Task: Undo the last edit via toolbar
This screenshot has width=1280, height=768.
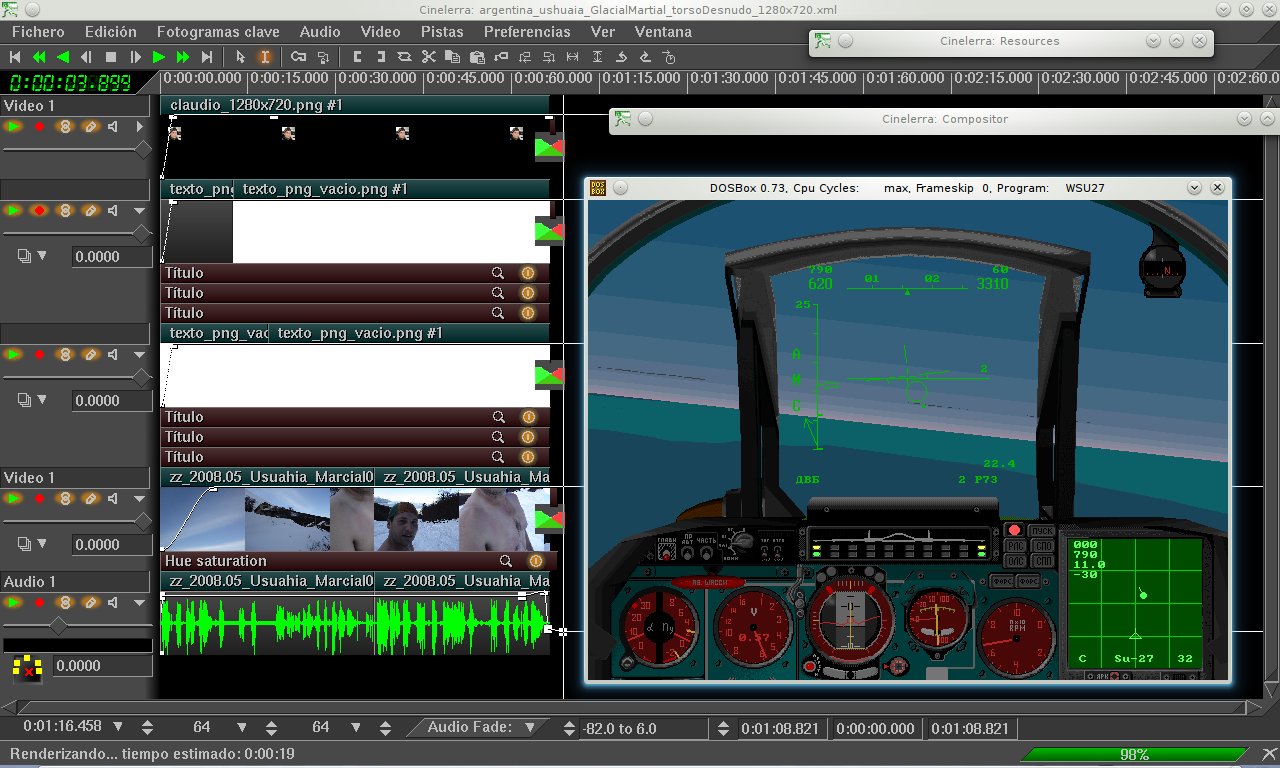Action: pyautogui.click(x=621, y=57)
